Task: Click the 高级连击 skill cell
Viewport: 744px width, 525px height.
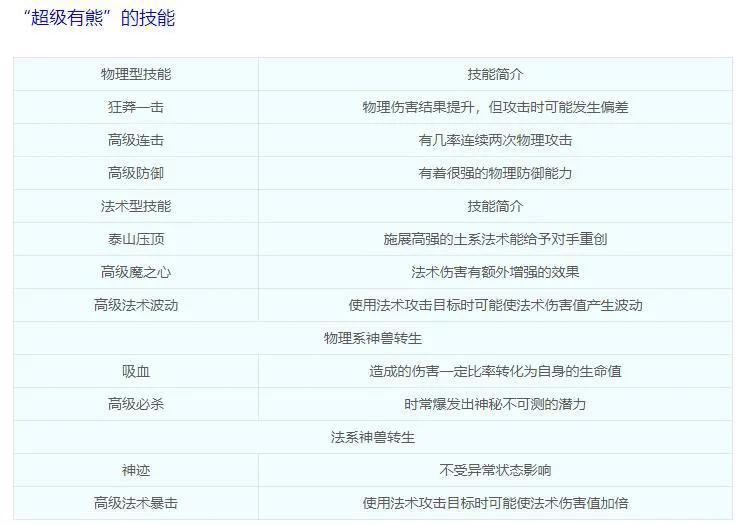Action: 136,140
